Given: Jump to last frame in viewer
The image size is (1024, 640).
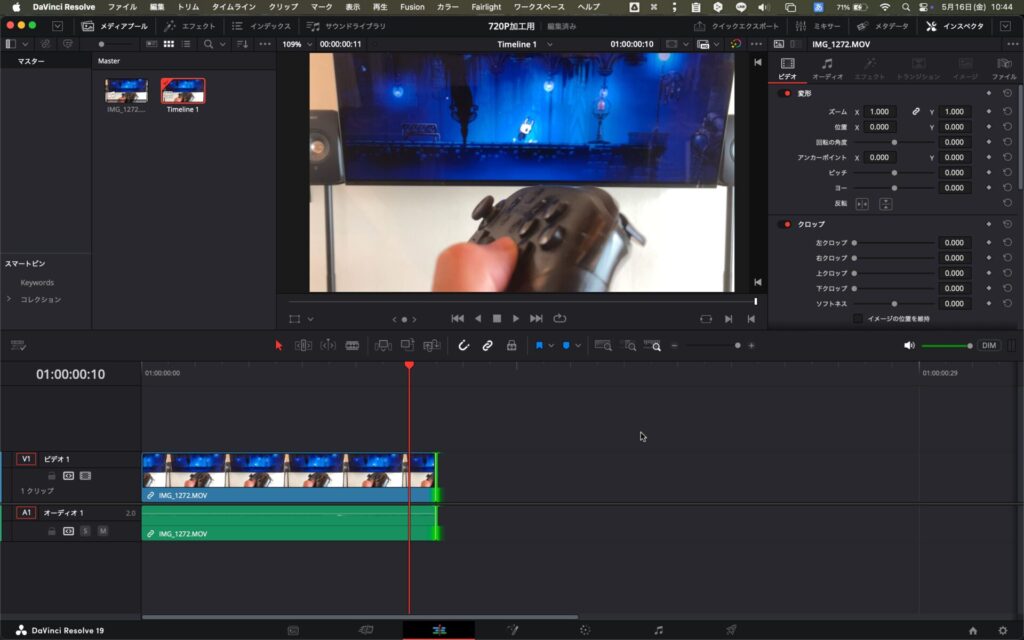Looking at the screenshot, I should pyautogui.click(x=536, y=319).
